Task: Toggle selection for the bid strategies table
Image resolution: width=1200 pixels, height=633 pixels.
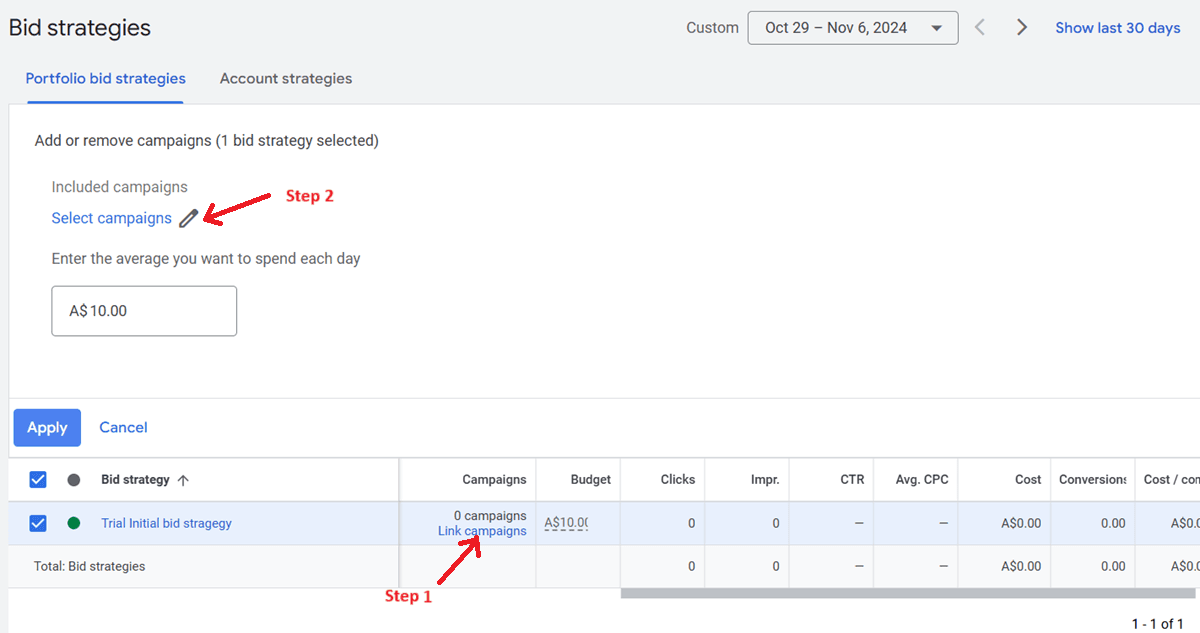Action: pos(37,479)
